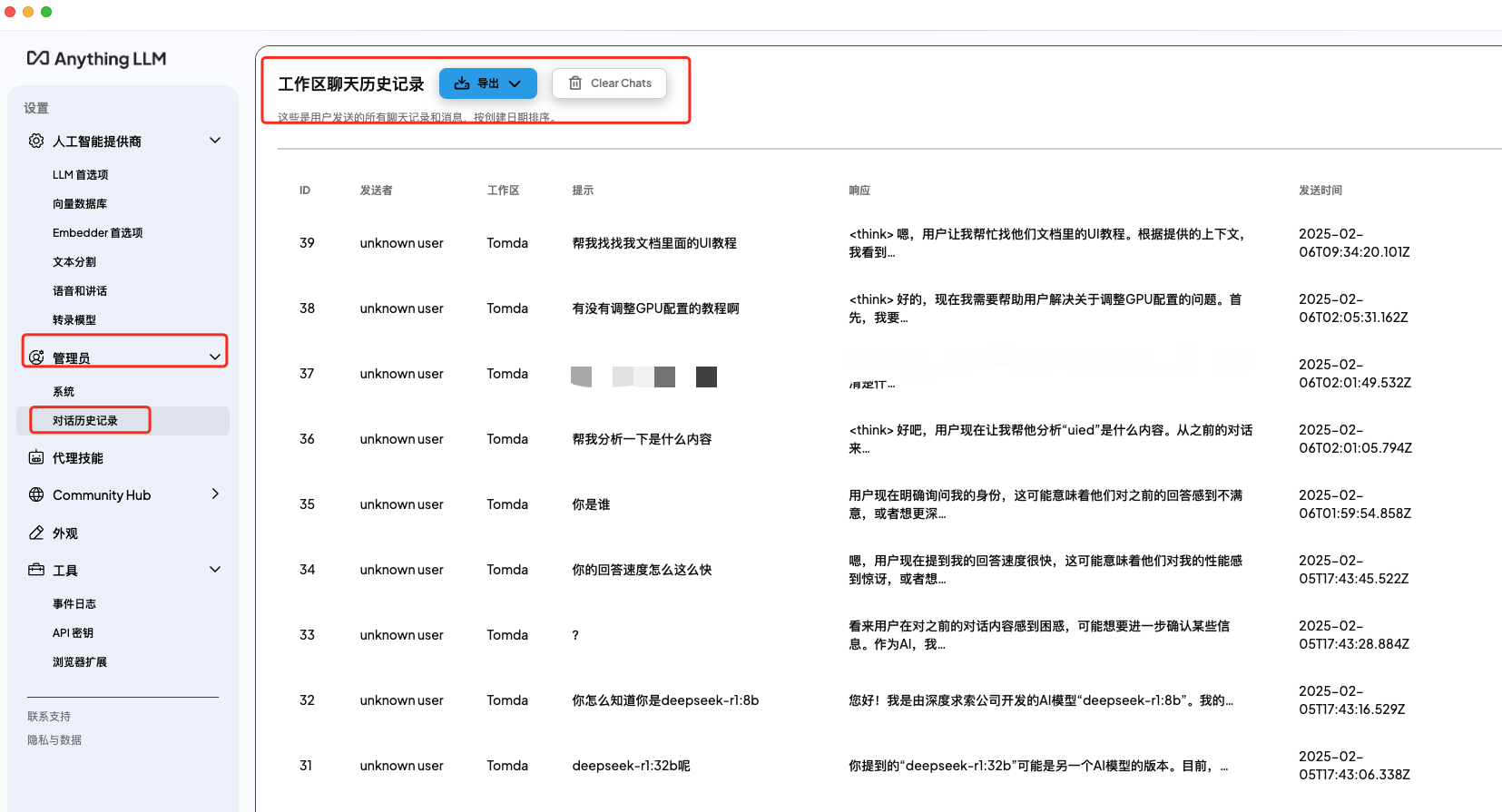The image size is (1502, 812).
Task: Open 事件日志 page
Action: 74,603
